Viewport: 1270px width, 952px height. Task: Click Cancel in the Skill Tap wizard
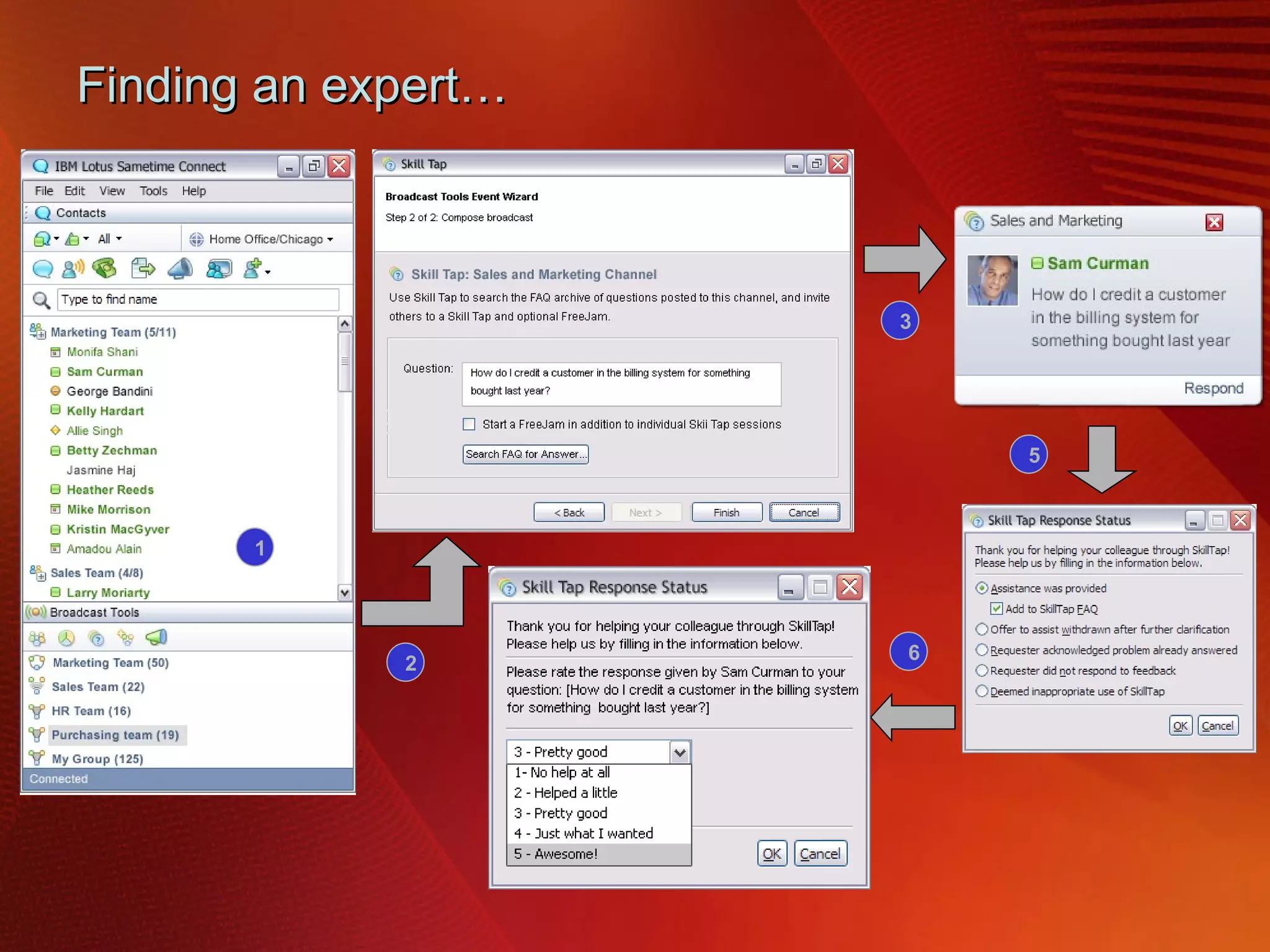[804, 513]
